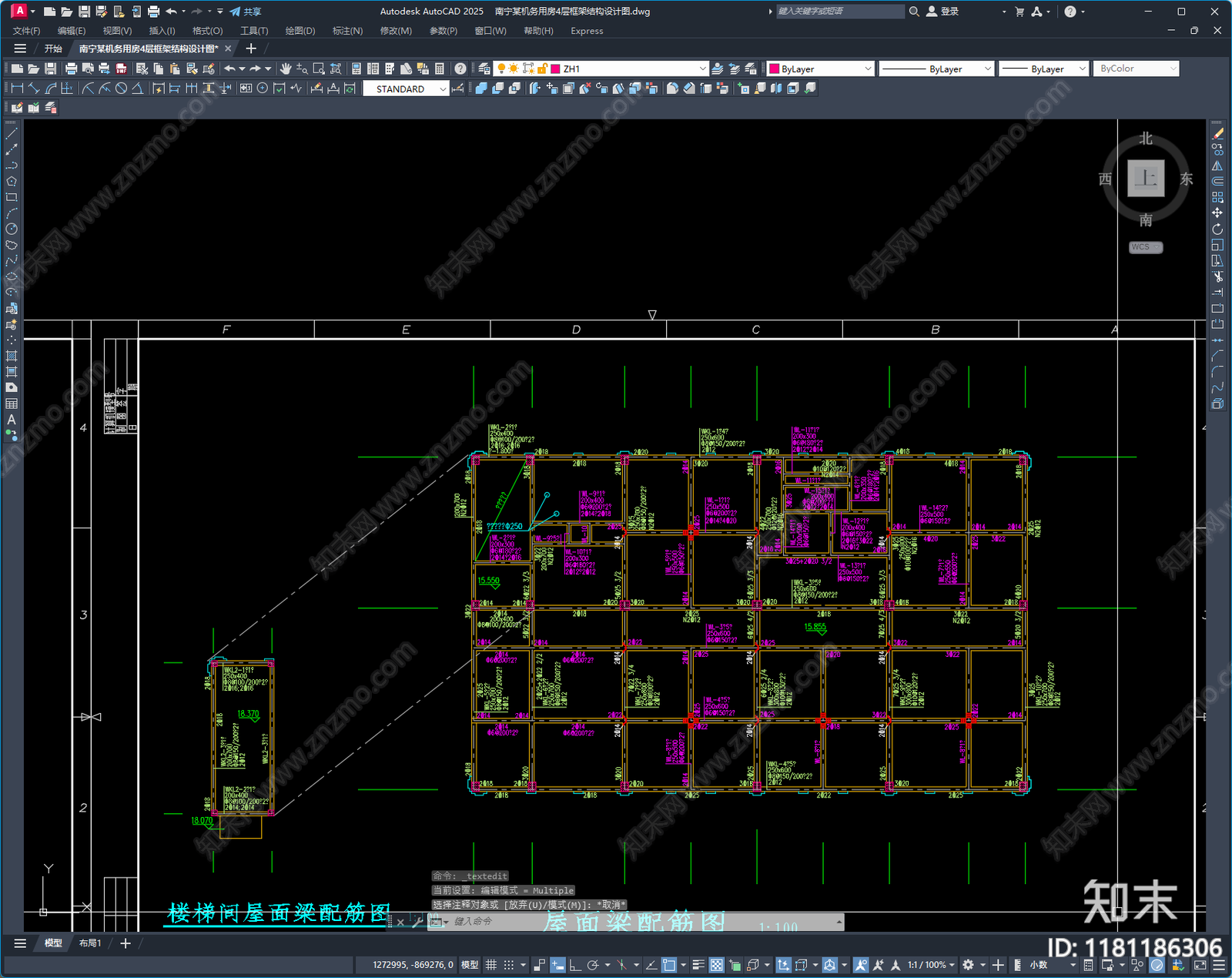The image size is (1232, 978).
Task: Expand the quick access toolbar customize arrow
Action: (220, 12)
